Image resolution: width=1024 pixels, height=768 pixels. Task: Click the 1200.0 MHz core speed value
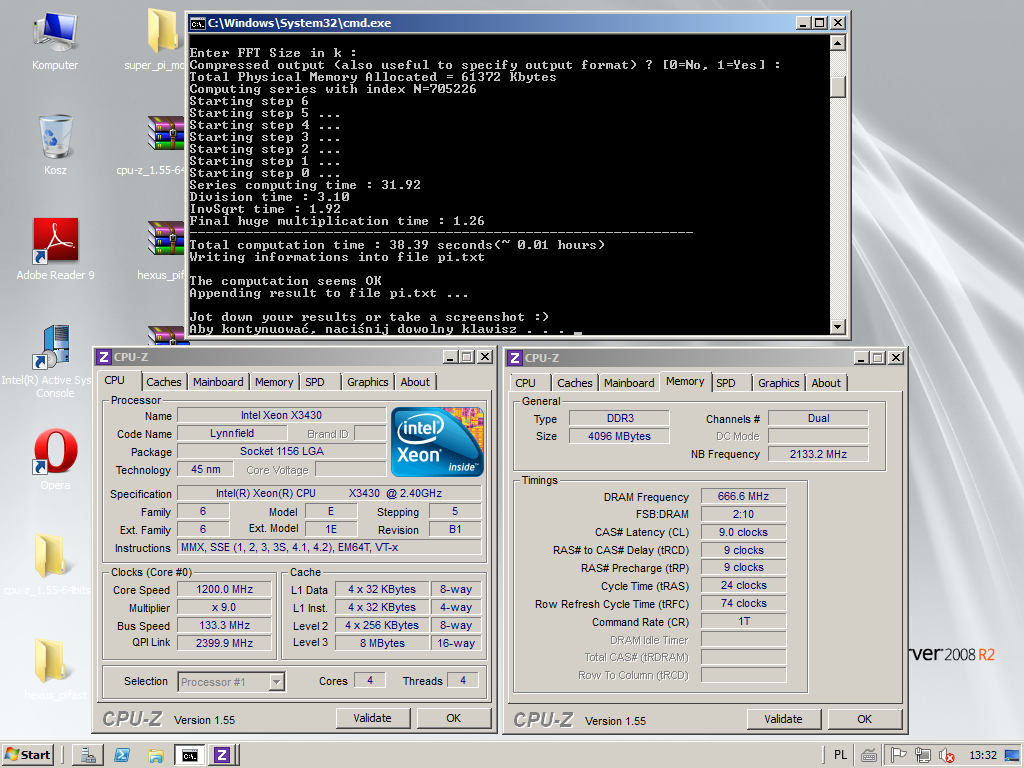[x=225, y=589]
